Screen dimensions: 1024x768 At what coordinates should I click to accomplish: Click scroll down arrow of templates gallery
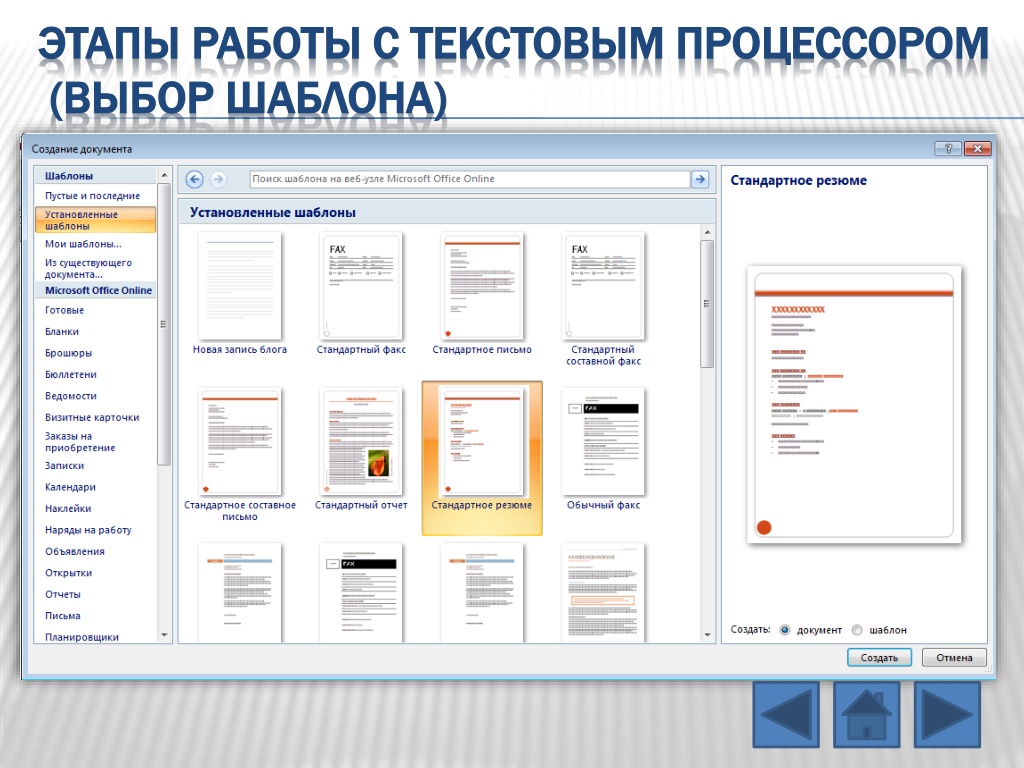707,635
